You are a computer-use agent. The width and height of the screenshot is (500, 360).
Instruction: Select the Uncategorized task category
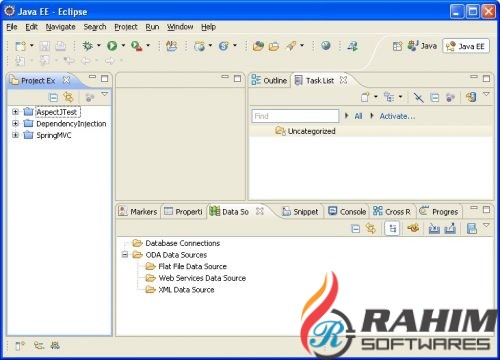[x=311, y=131]
